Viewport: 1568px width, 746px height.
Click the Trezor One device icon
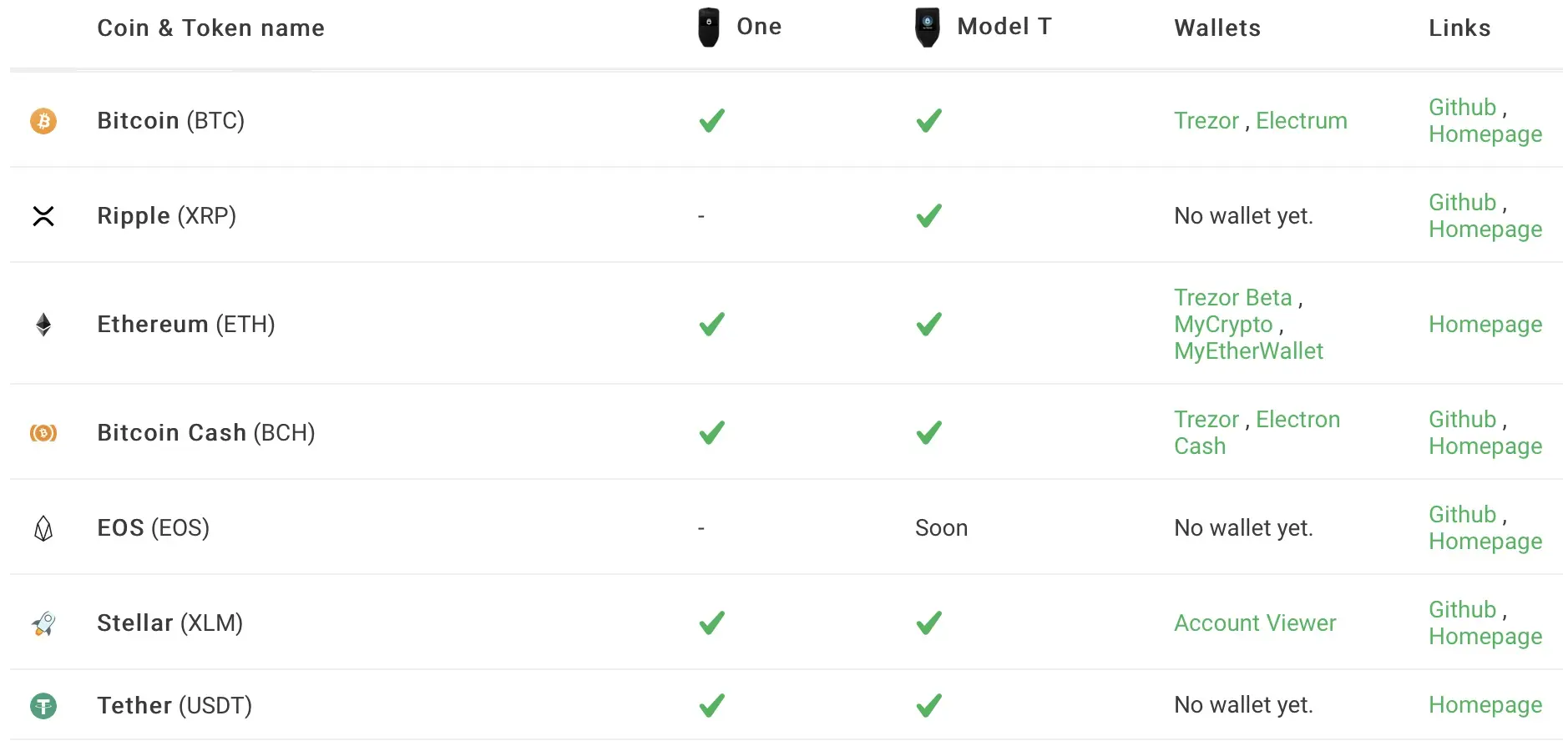(x=709, y=27)
